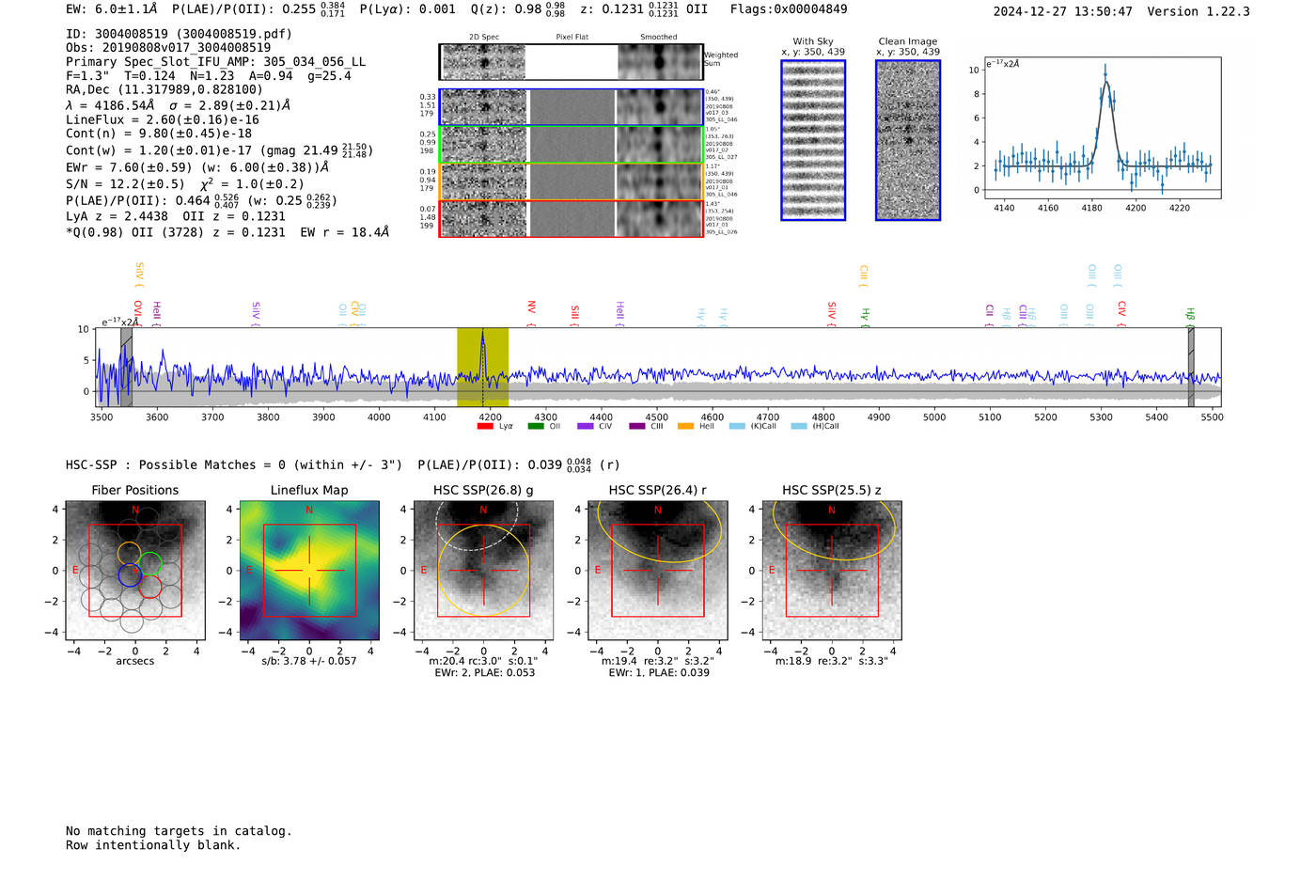Click the (H)CaII light blue legend swatch

[799, 426]
